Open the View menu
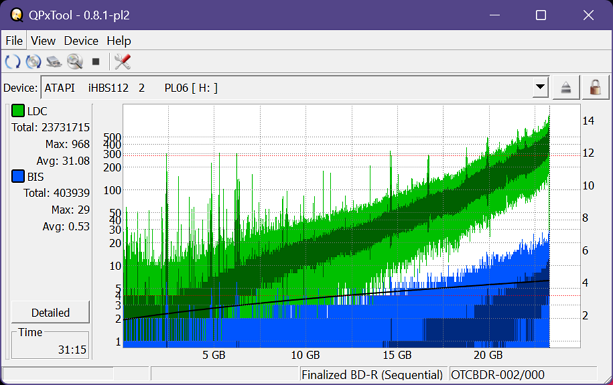 [x=43, y=41]
